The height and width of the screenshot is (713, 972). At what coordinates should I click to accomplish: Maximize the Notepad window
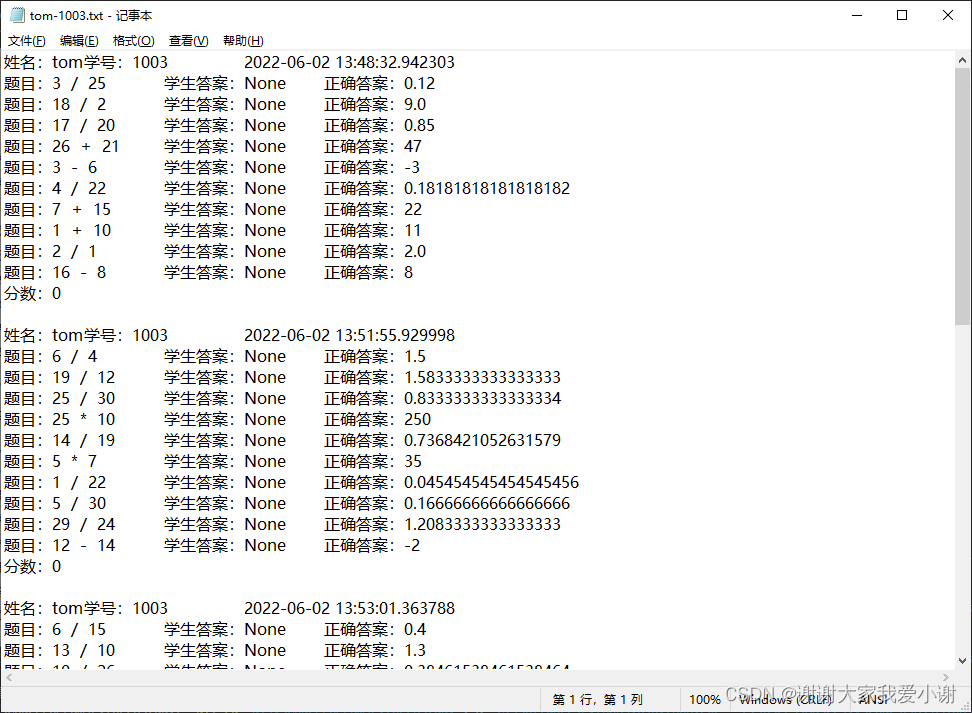901,15
